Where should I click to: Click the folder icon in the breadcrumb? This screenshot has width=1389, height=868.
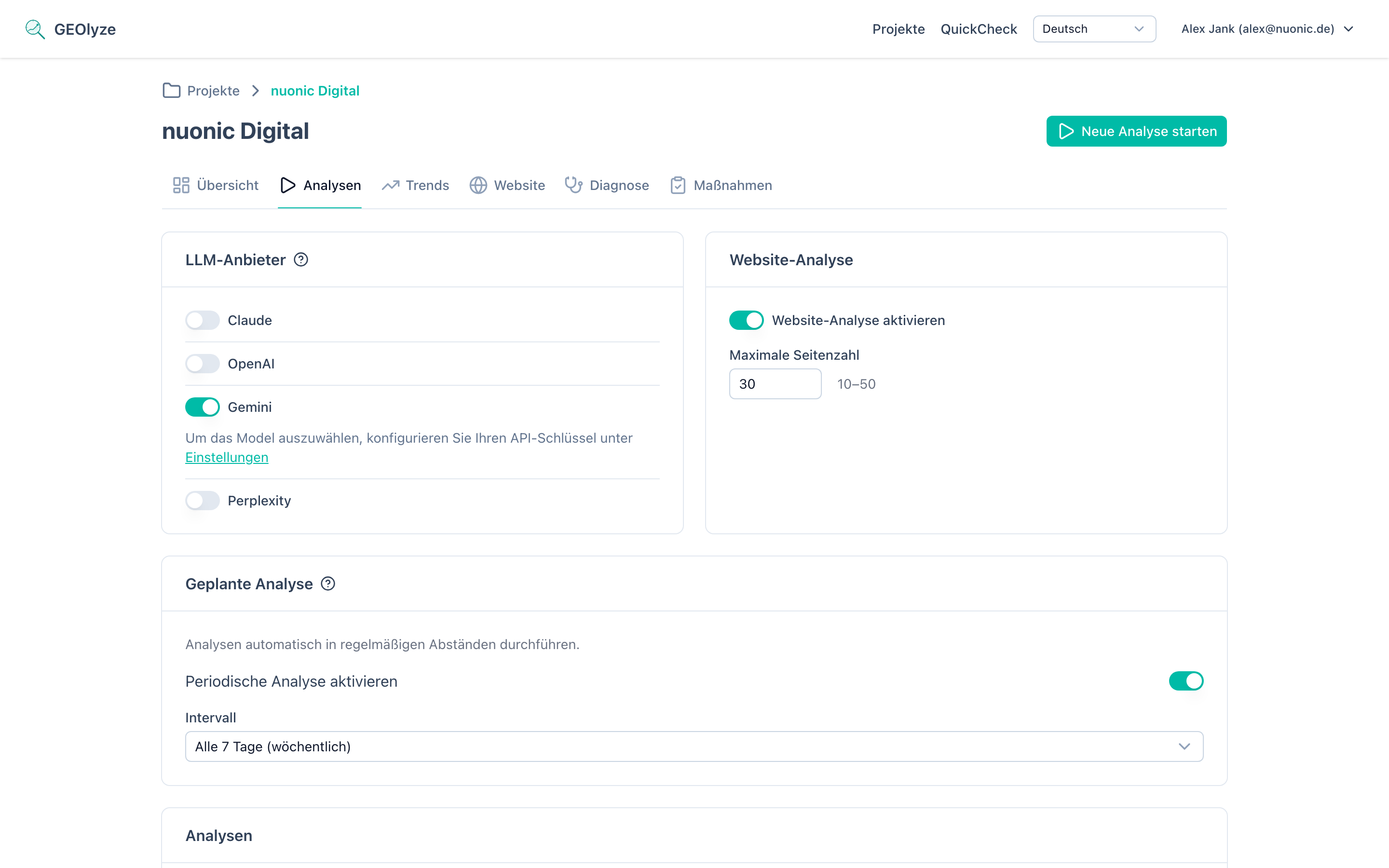(x=171, y=90)
